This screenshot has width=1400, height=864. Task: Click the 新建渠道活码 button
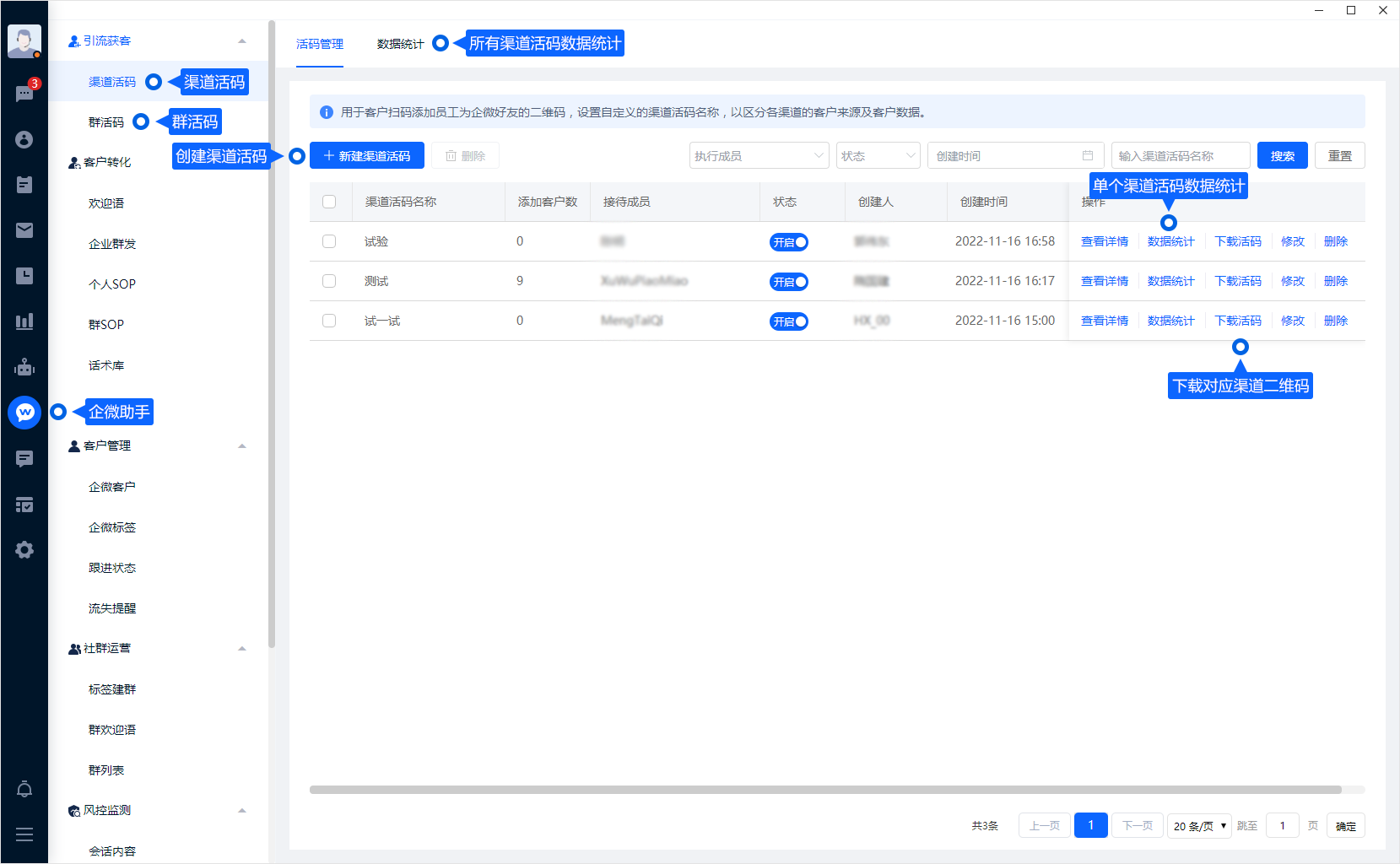367,156
